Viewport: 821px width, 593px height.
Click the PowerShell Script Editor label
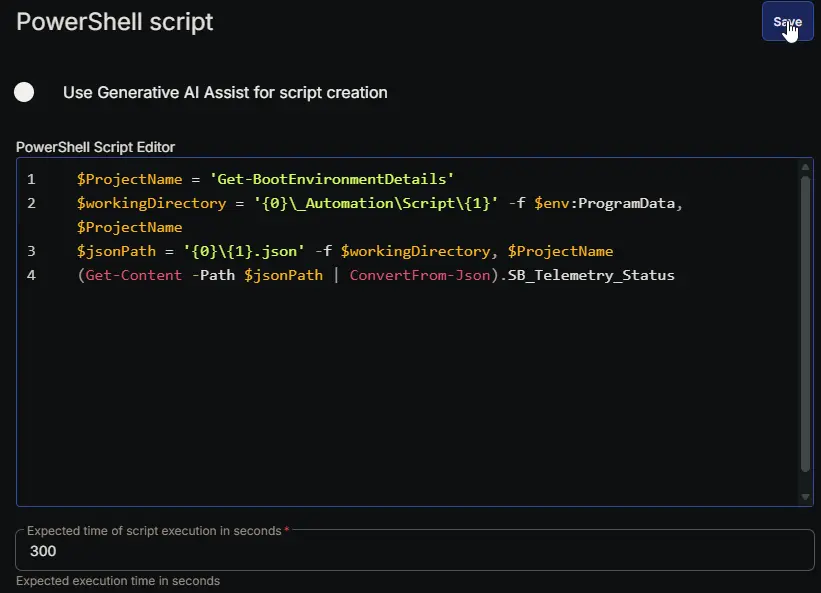pos(95,147)
